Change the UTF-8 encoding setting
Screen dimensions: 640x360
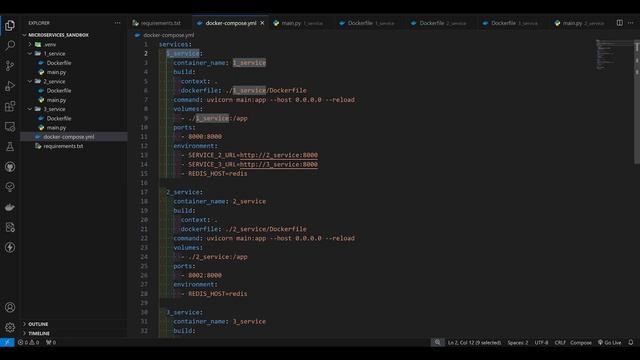click(541, 342)
